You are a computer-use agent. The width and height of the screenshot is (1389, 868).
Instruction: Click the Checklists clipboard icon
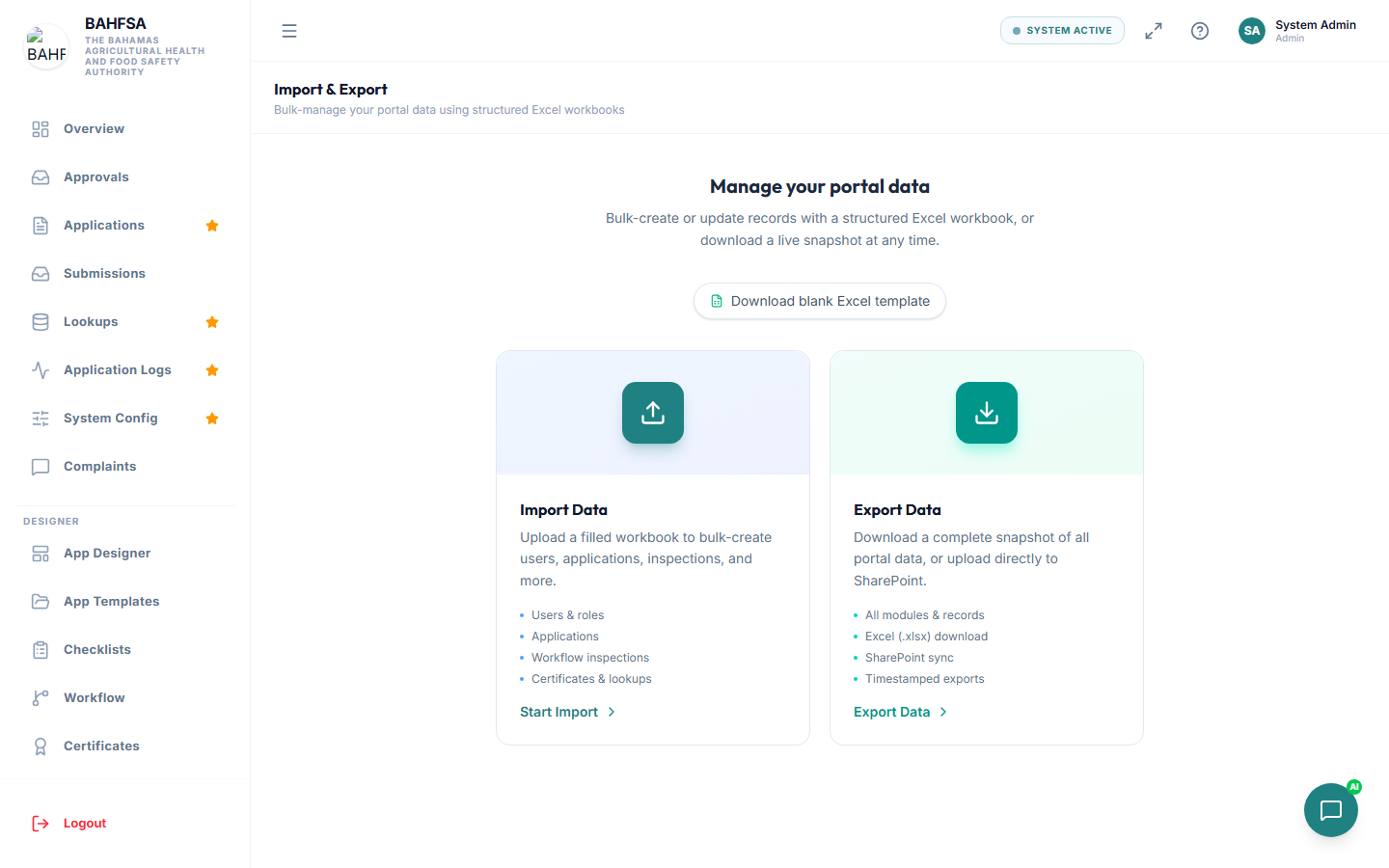pyautogui.click(x=41, y=650)
